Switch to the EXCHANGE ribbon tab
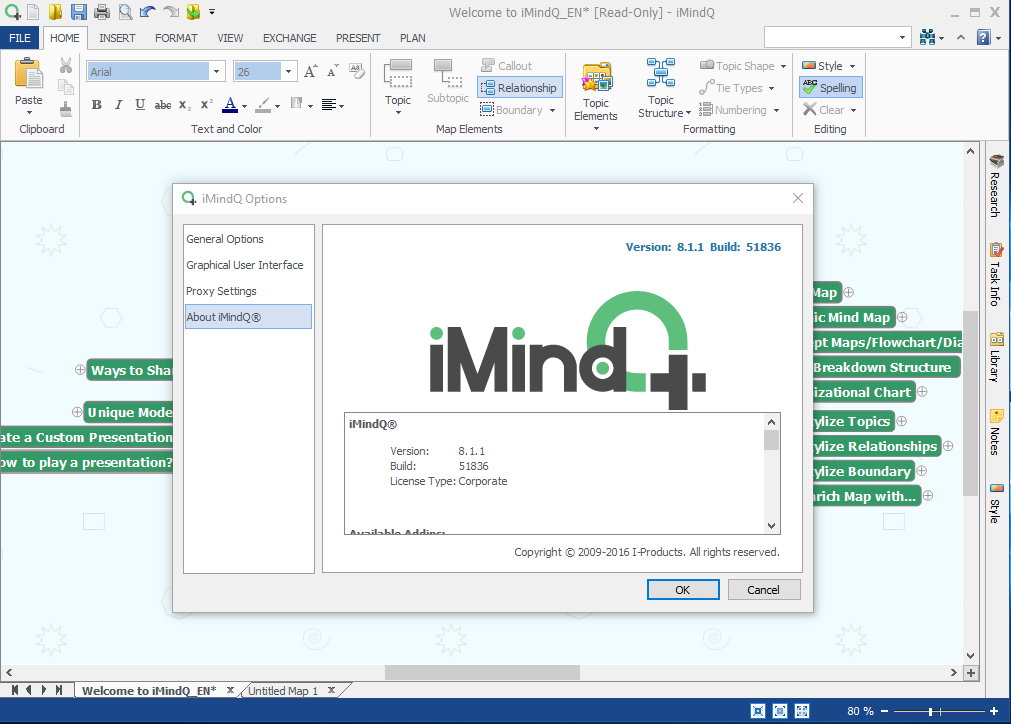Image resolution: width=1011 pixels, height=724 pixels. click(x=290, y=38)
